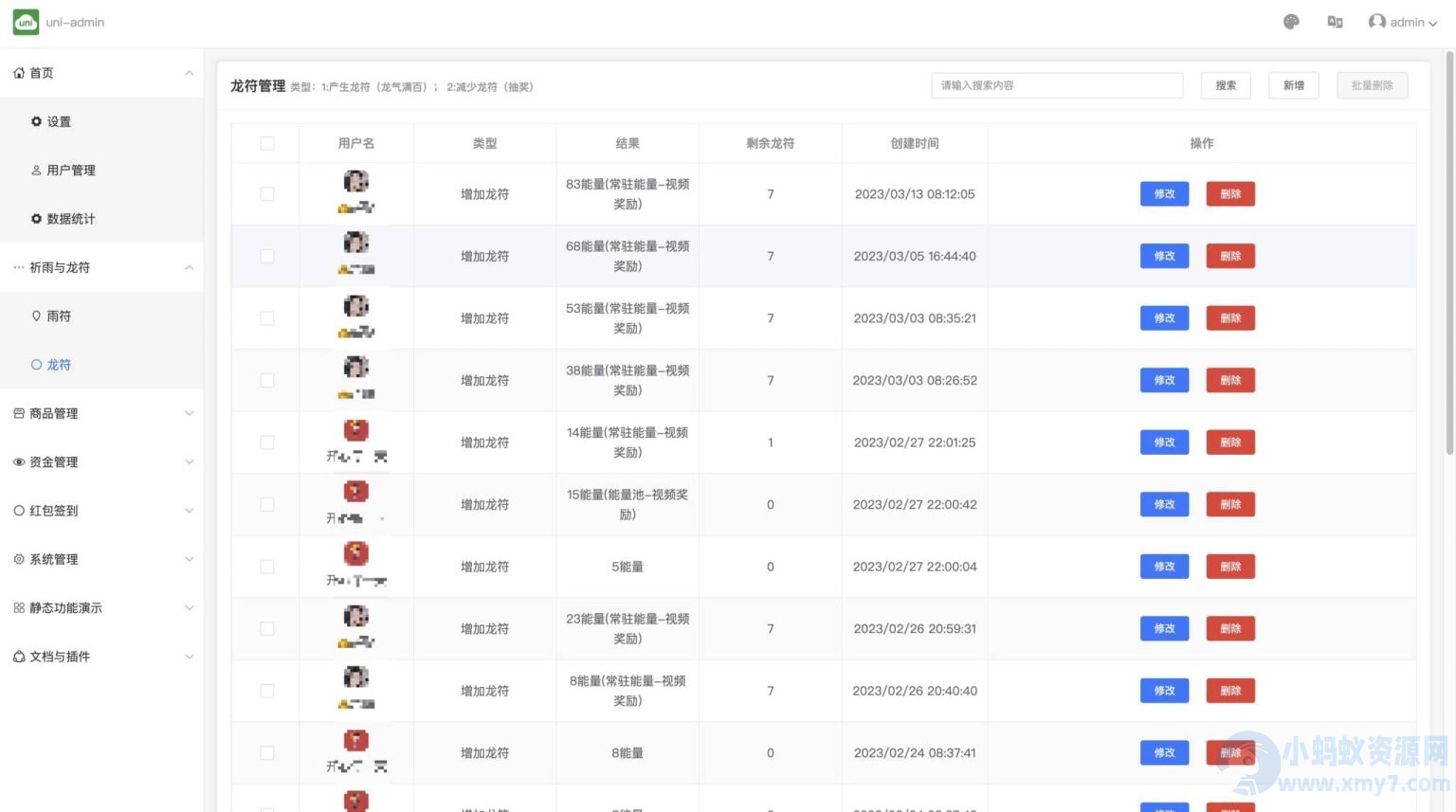The width and height of the screenshot is (1456, 812).
Task: Check the row created 2023/02/27 22:00:04
Action: 267,567
